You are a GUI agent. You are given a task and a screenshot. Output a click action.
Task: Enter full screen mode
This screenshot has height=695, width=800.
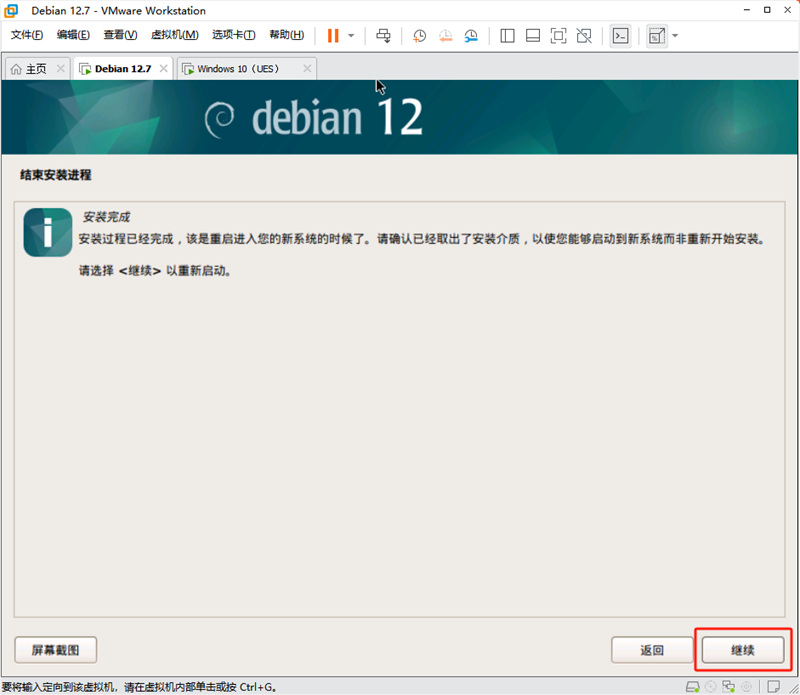coord(558,36)
